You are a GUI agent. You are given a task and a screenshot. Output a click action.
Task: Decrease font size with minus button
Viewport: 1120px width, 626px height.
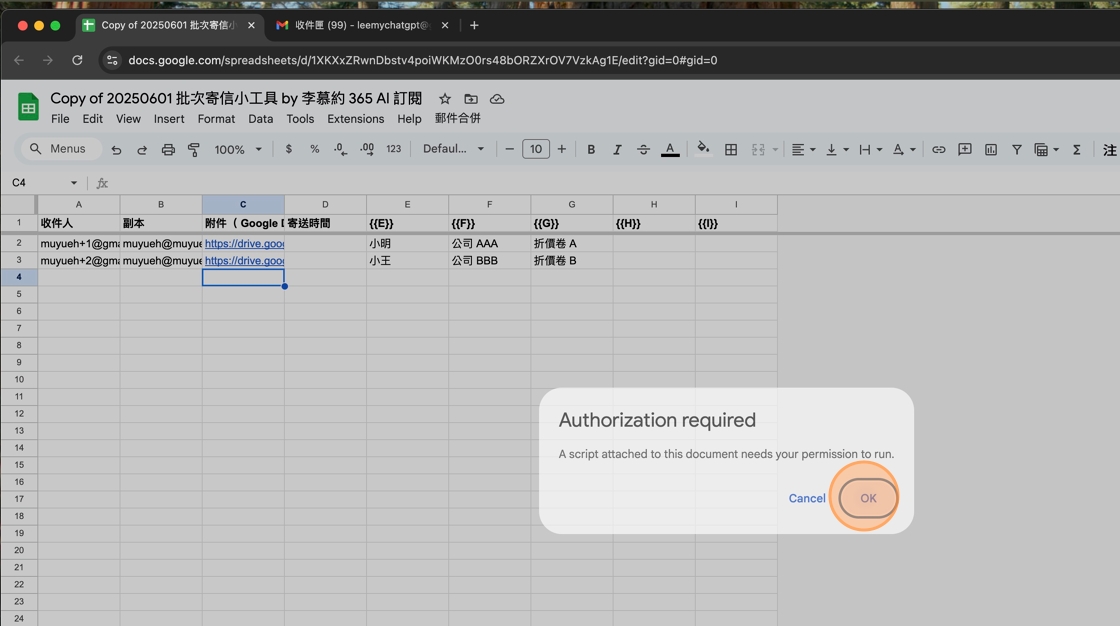509,149
